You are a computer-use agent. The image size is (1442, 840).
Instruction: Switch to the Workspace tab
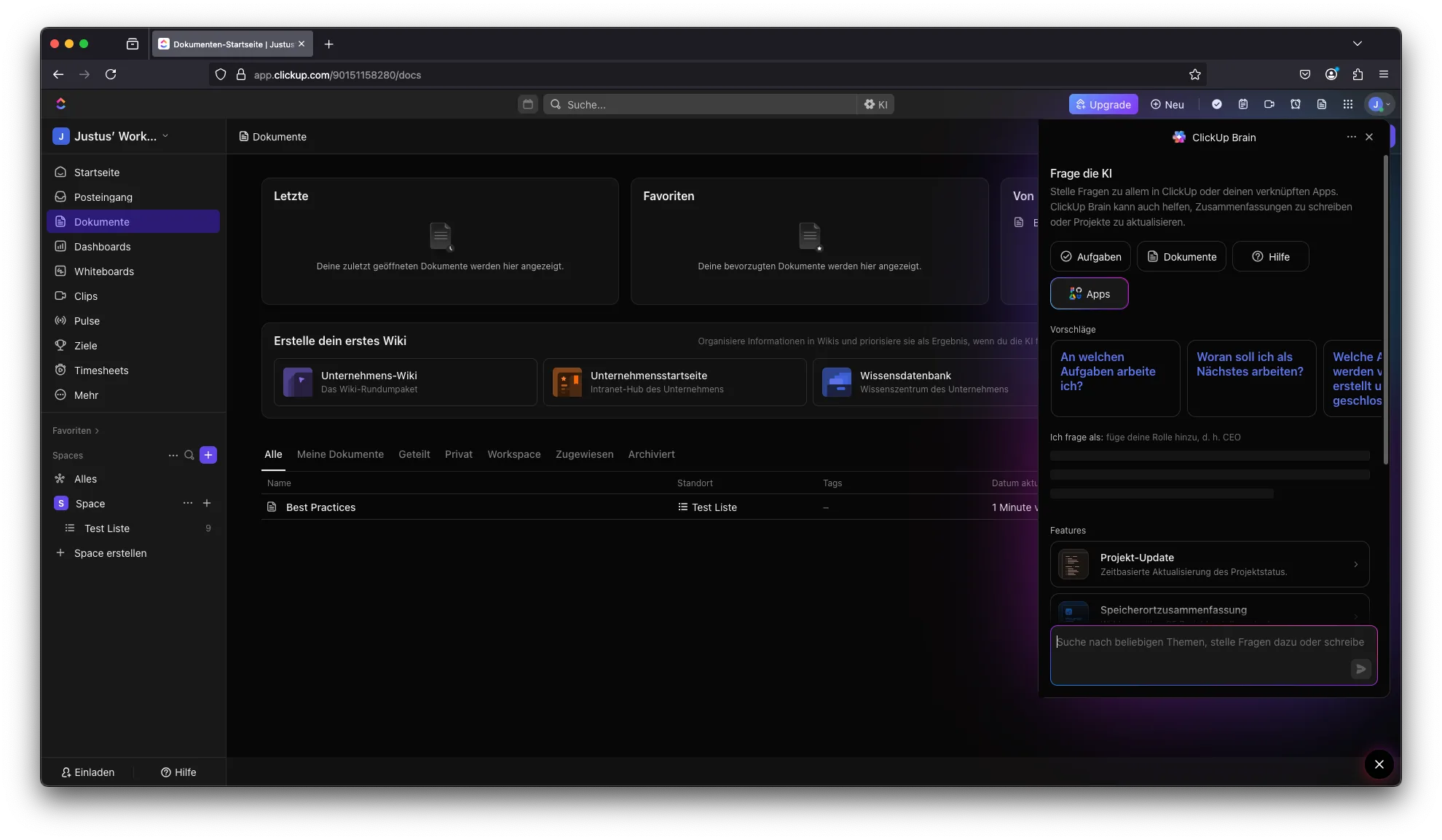coord(514,454)
